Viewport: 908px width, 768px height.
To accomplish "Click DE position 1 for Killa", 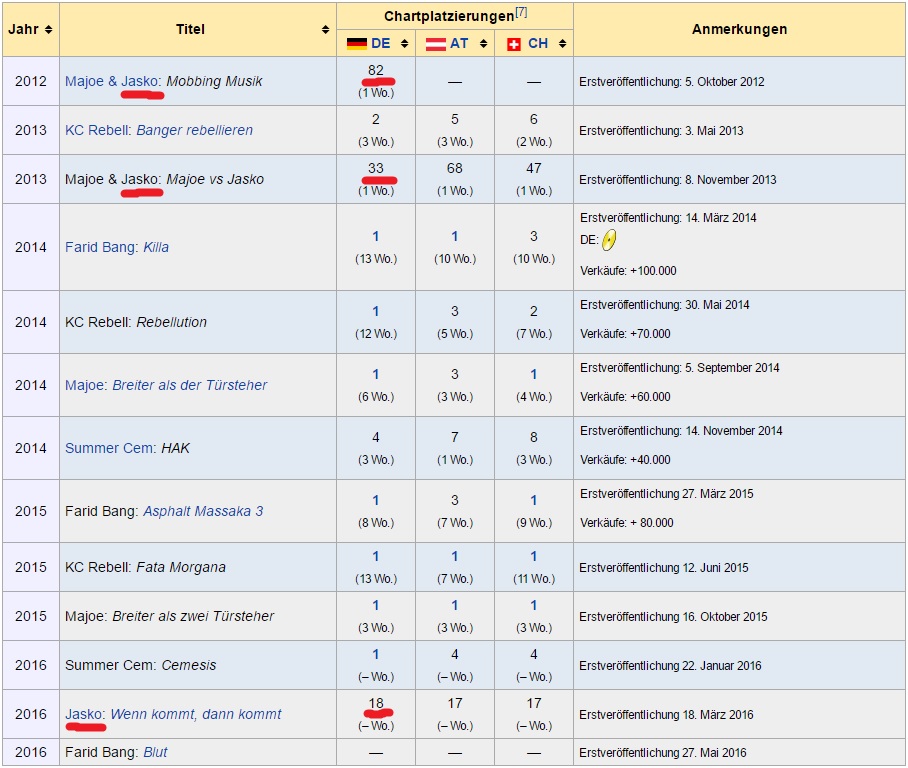I will point(376,236).
